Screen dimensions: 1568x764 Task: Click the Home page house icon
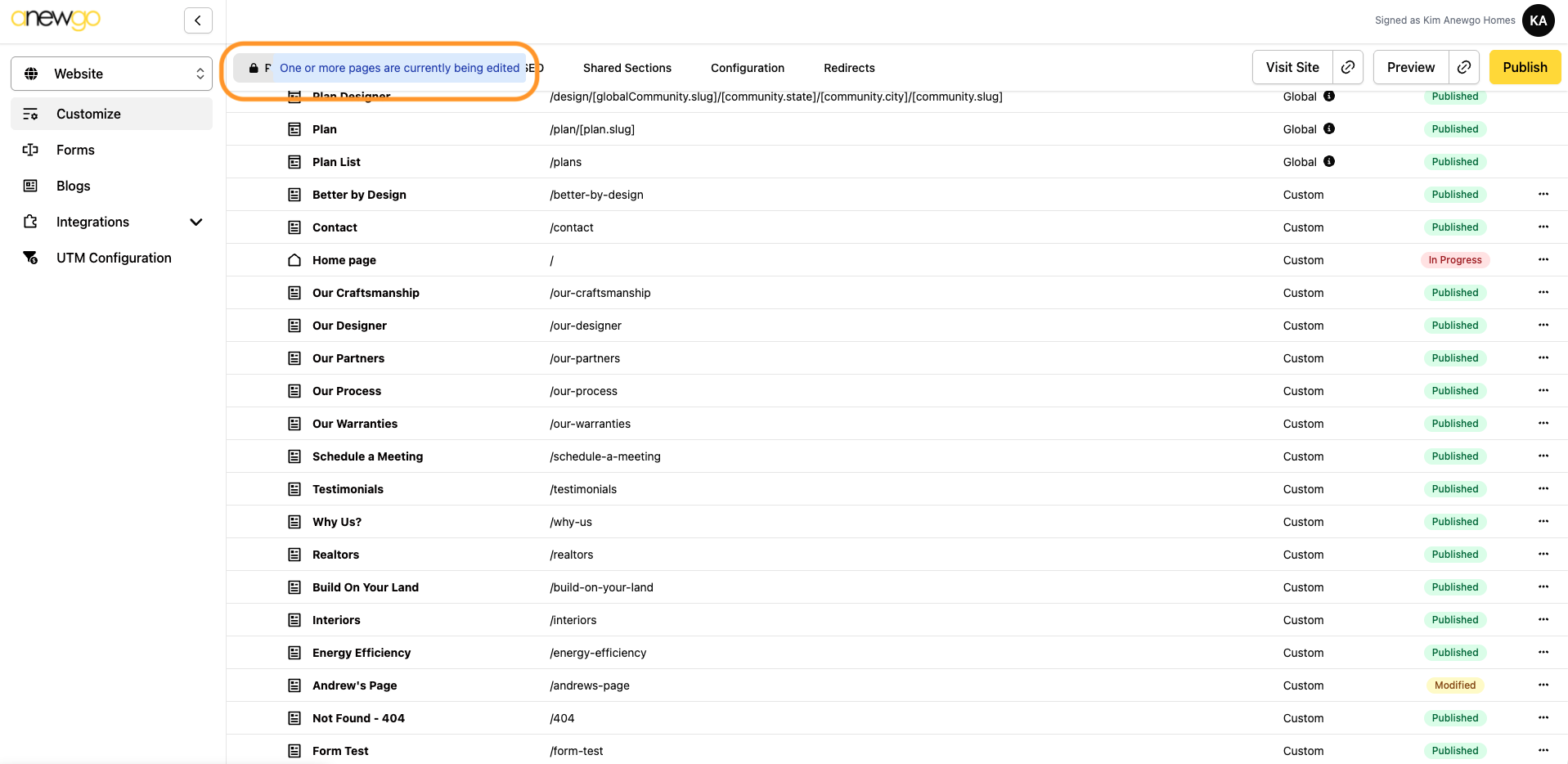(294, 260)
